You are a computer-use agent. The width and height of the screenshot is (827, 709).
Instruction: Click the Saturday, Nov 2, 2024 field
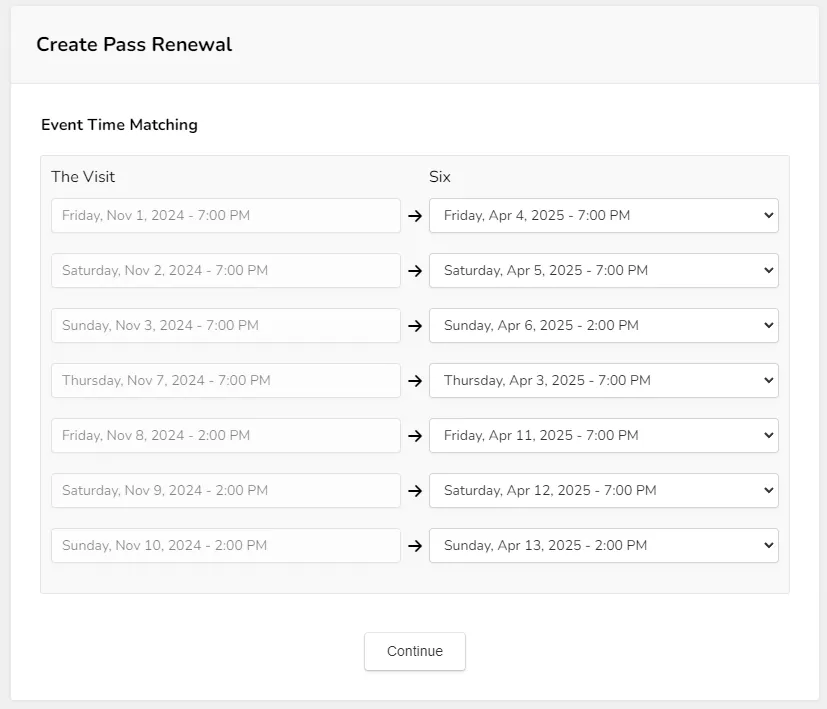(x=226, y=271)
